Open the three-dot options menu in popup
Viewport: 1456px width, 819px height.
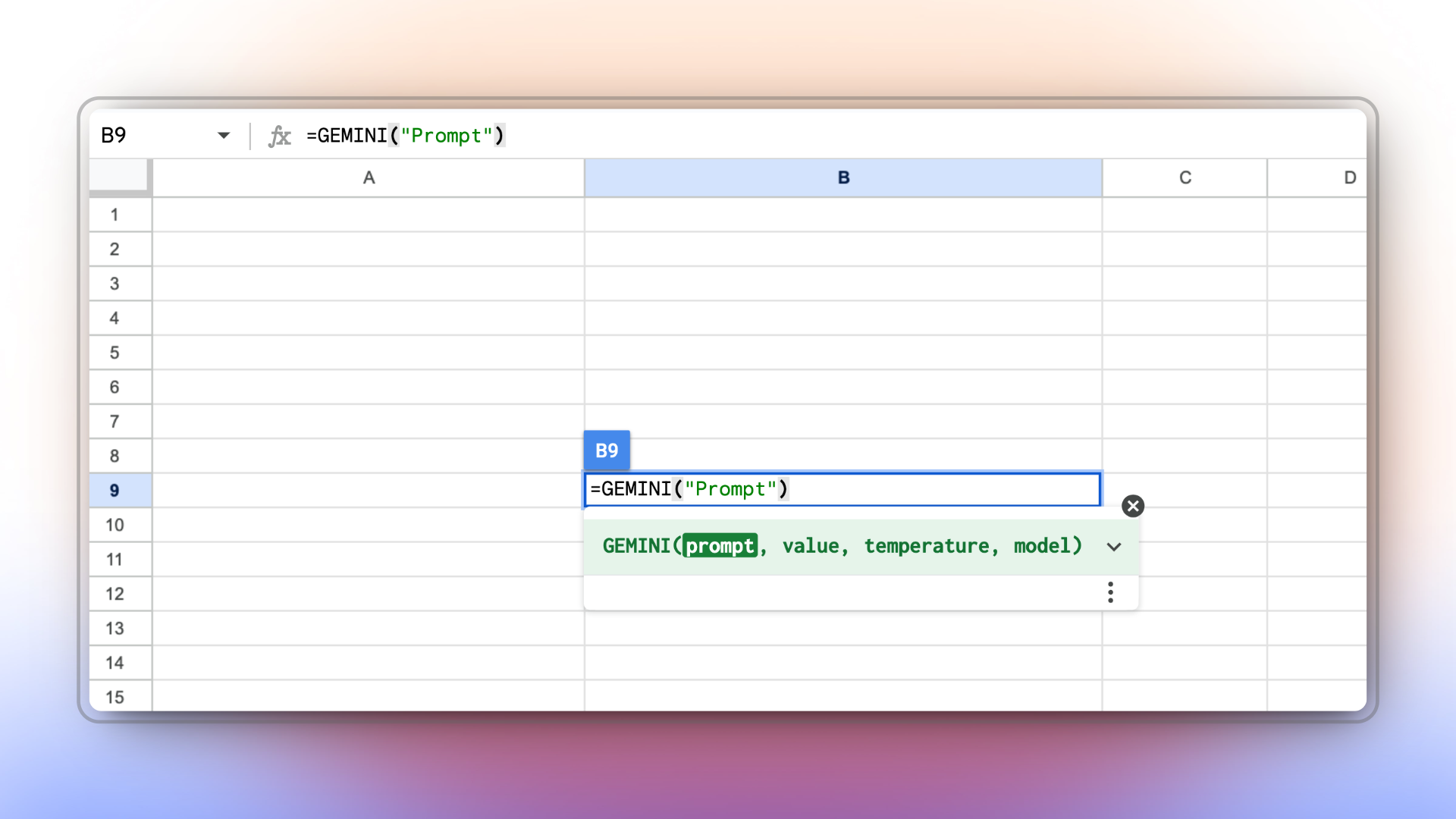(x=1110, y=592)
